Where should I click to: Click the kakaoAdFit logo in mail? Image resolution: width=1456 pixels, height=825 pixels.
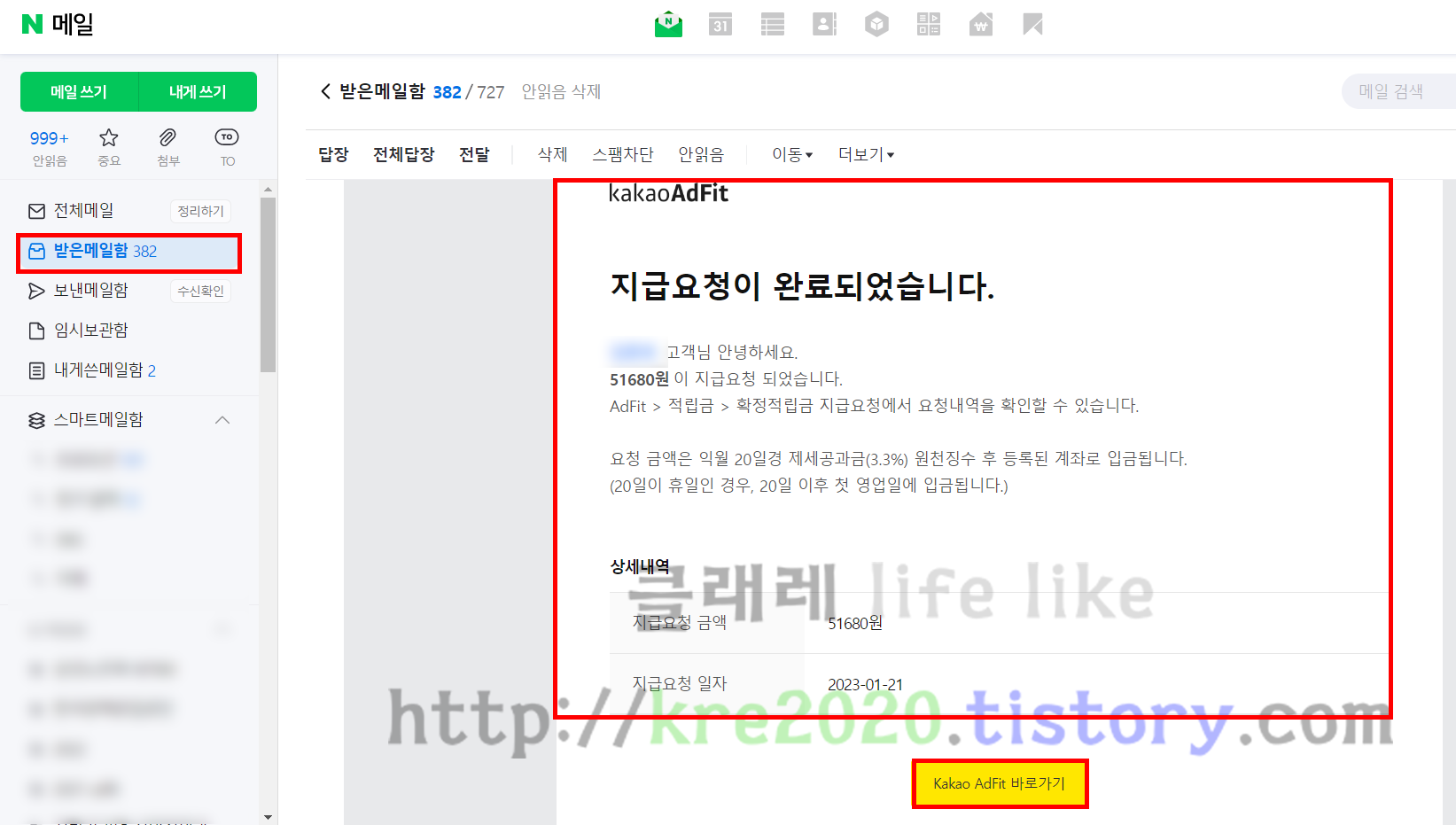[x=668, y=193]
